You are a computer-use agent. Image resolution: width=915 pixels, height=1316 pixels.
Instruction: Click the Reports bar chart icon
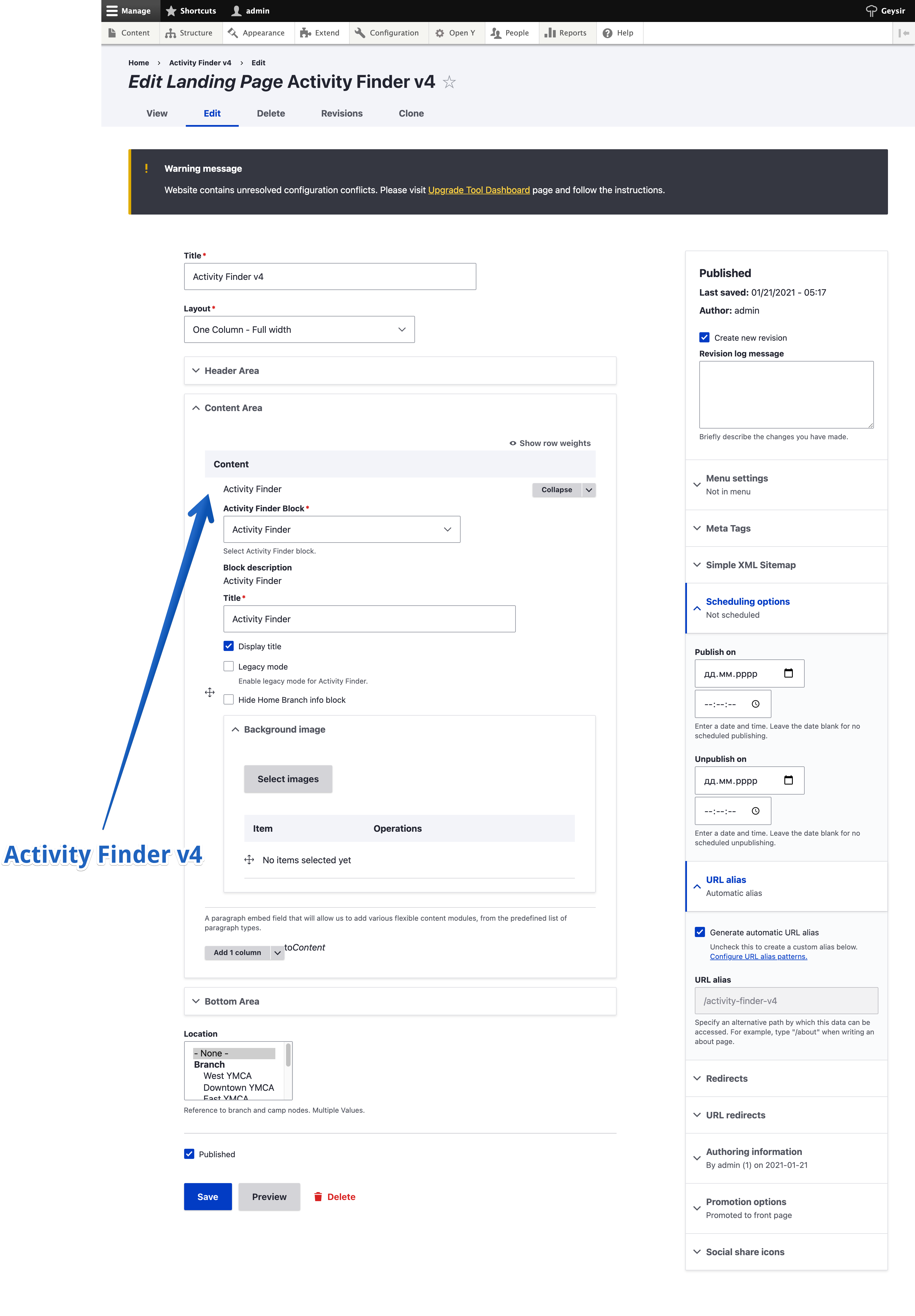[550, 33]
